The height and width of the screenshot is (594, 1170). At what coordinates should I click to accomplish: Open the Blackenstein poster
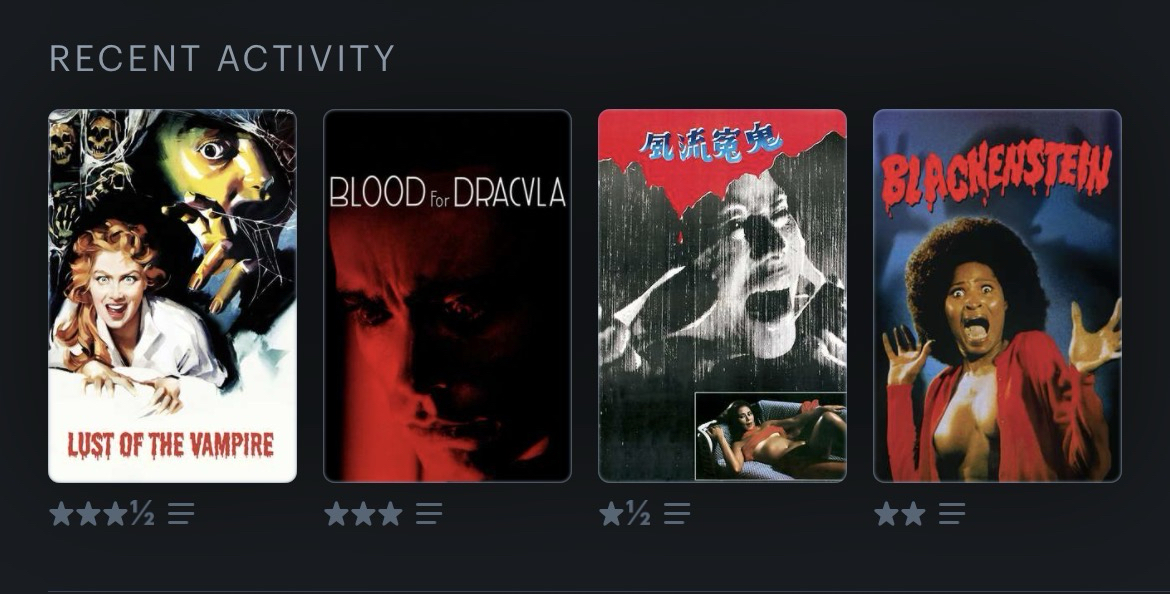click(x=997, y=296)
